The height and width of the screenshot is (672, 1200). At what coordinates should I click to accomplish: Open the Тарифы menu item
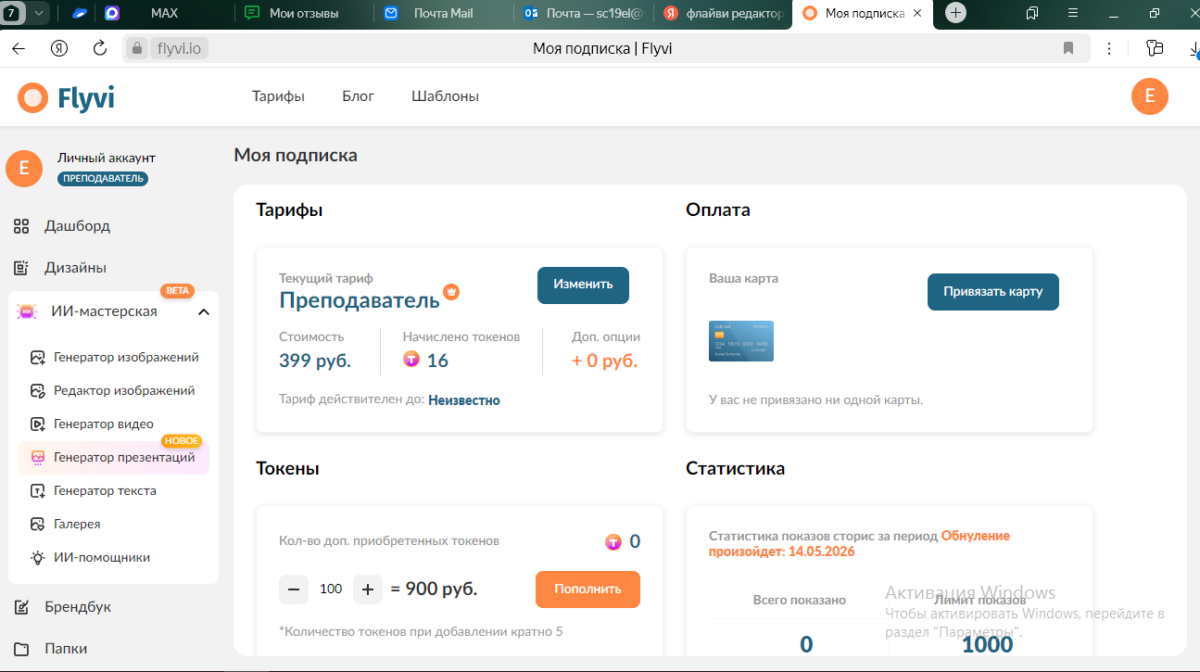(x=278, y=96)
